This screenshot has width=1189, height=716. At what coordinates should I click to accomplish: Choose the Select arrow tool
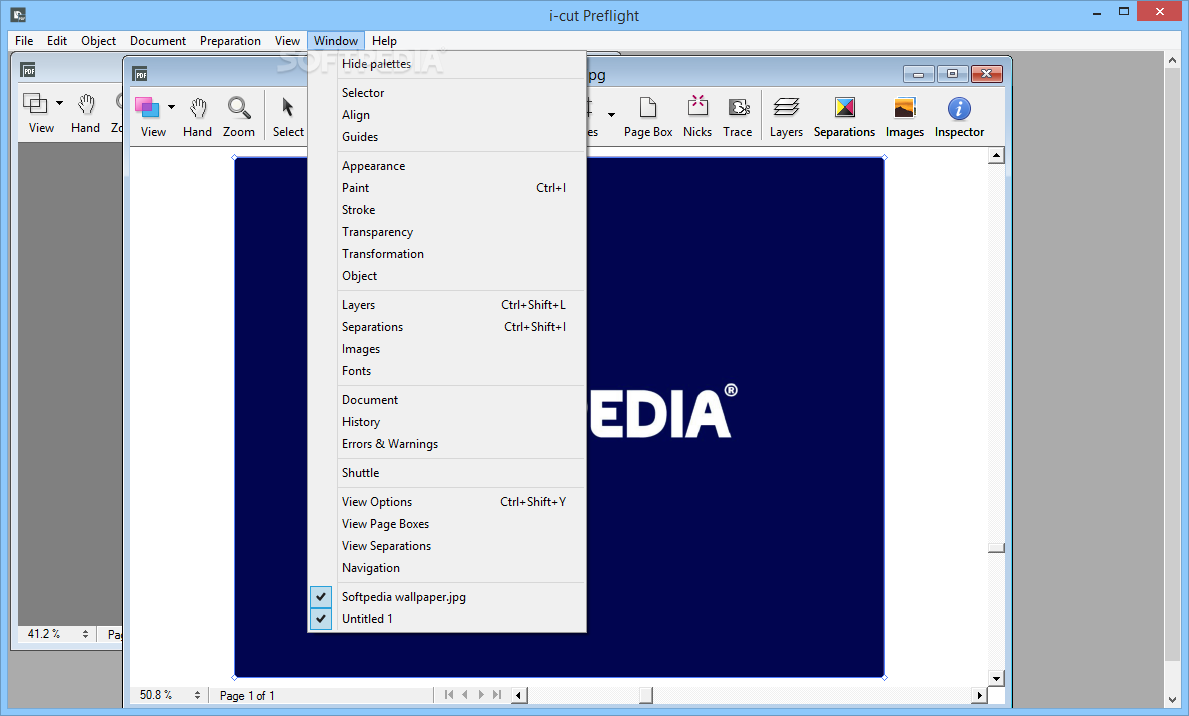point(287,108)
